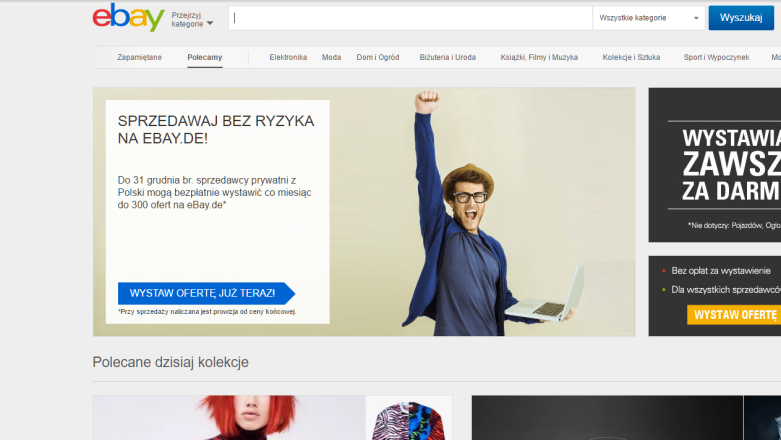This screenshot has height=440, width=781.
Task: Open the Zawsze za darmo dark banner
Action: [715, 165]
